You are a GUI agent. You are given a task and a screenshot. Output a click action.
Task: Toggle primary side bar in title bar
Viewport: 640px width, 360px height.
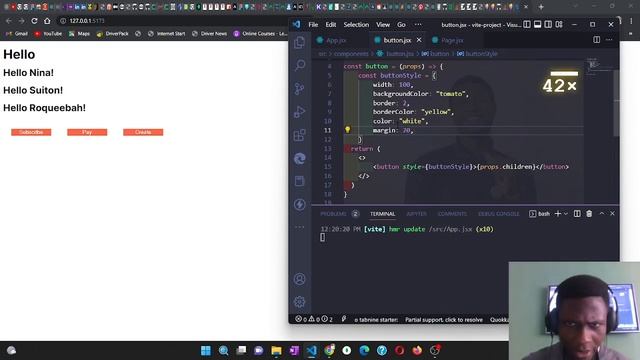click(x=527, y=24)
